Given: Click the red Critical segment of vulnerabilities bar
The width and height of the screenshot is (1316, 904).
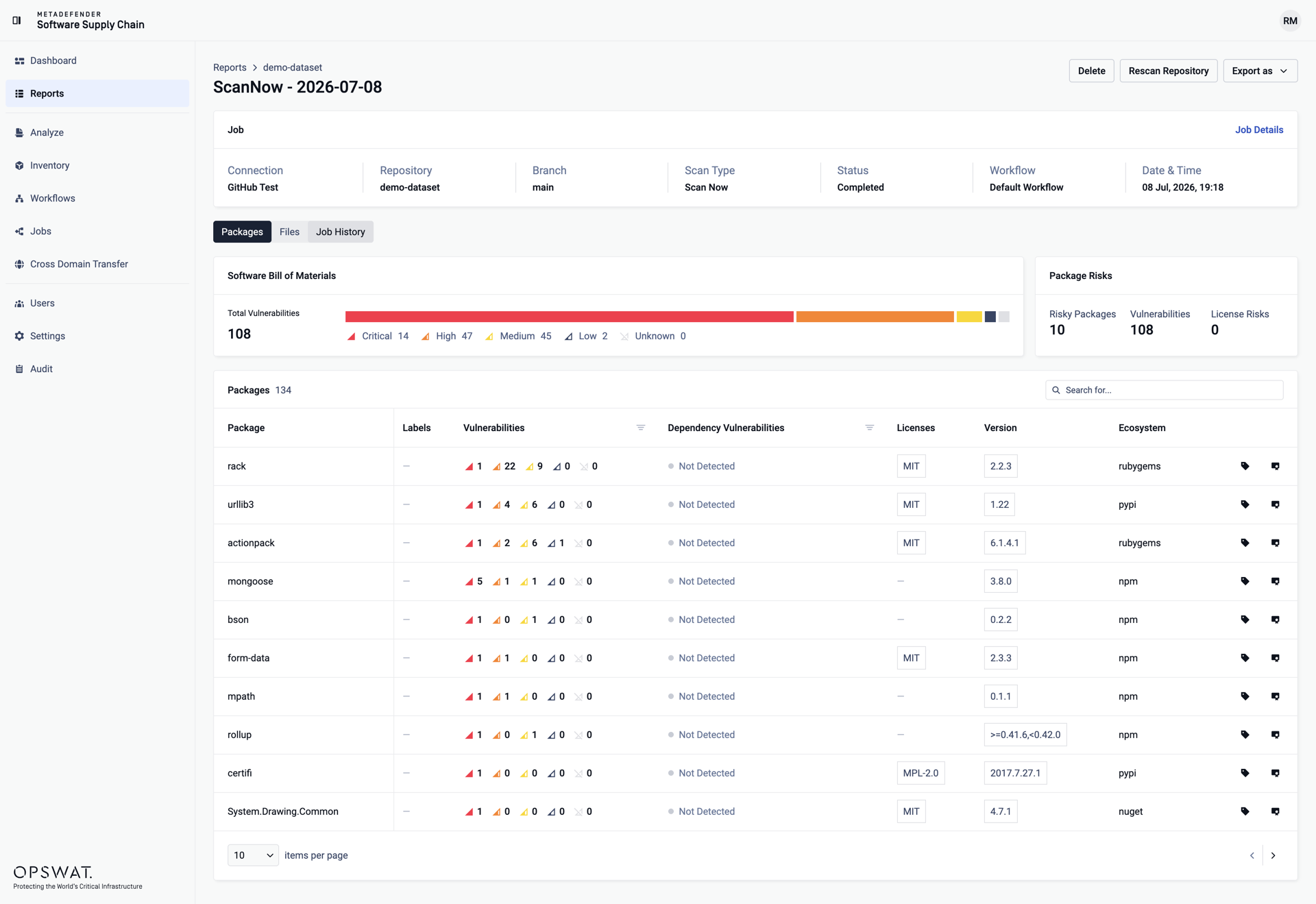Looking at the screenshot, I should [569, 317].
